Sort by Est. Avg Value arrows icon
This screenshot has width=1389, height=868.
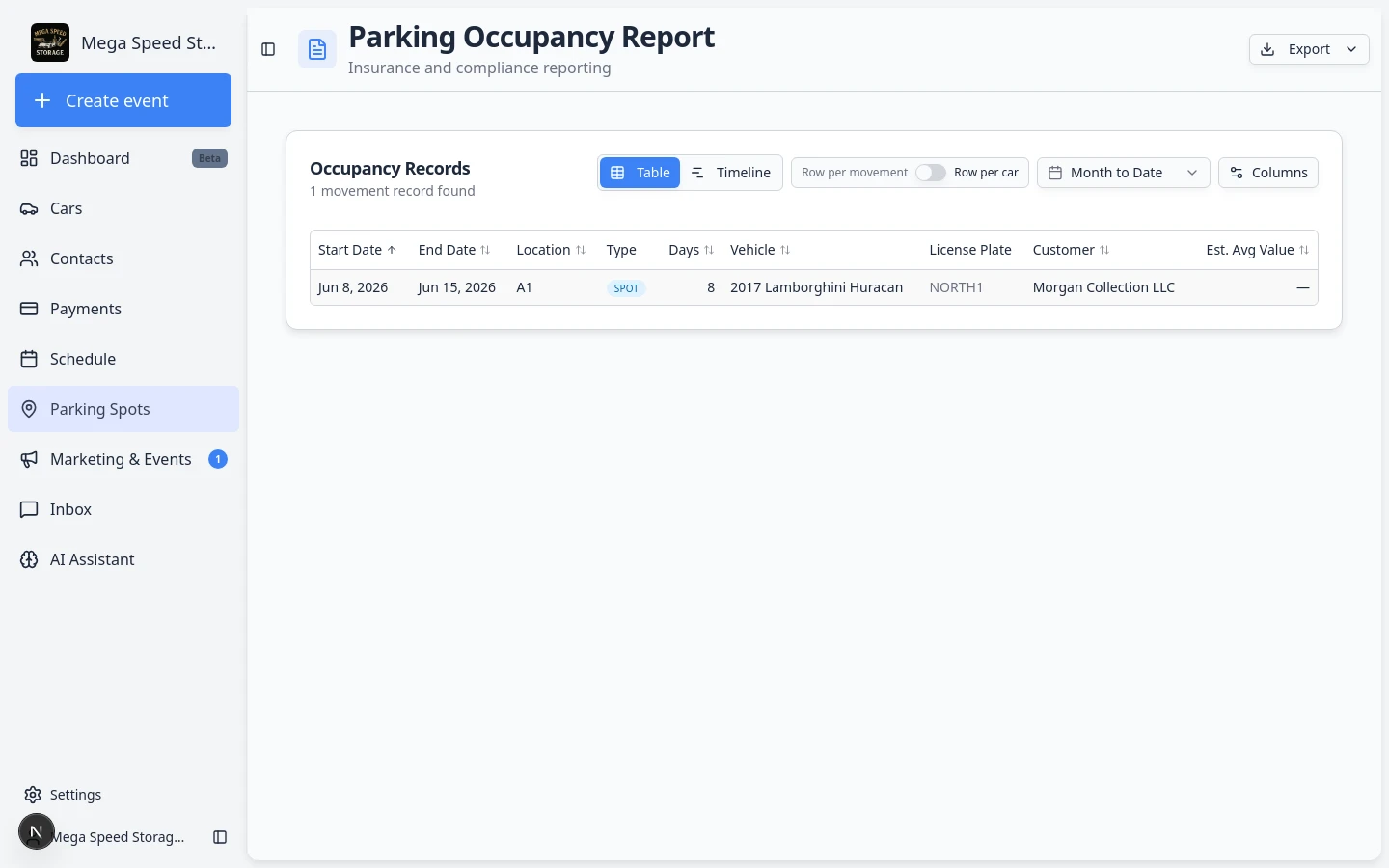point(1304,250)
